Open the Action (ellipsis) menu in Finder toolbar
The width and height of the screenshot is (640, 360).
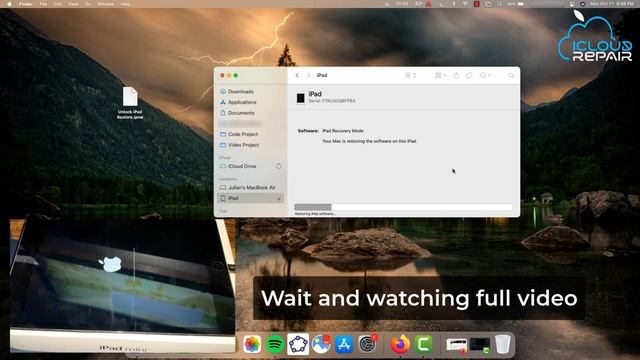click(x=485, y=76)
